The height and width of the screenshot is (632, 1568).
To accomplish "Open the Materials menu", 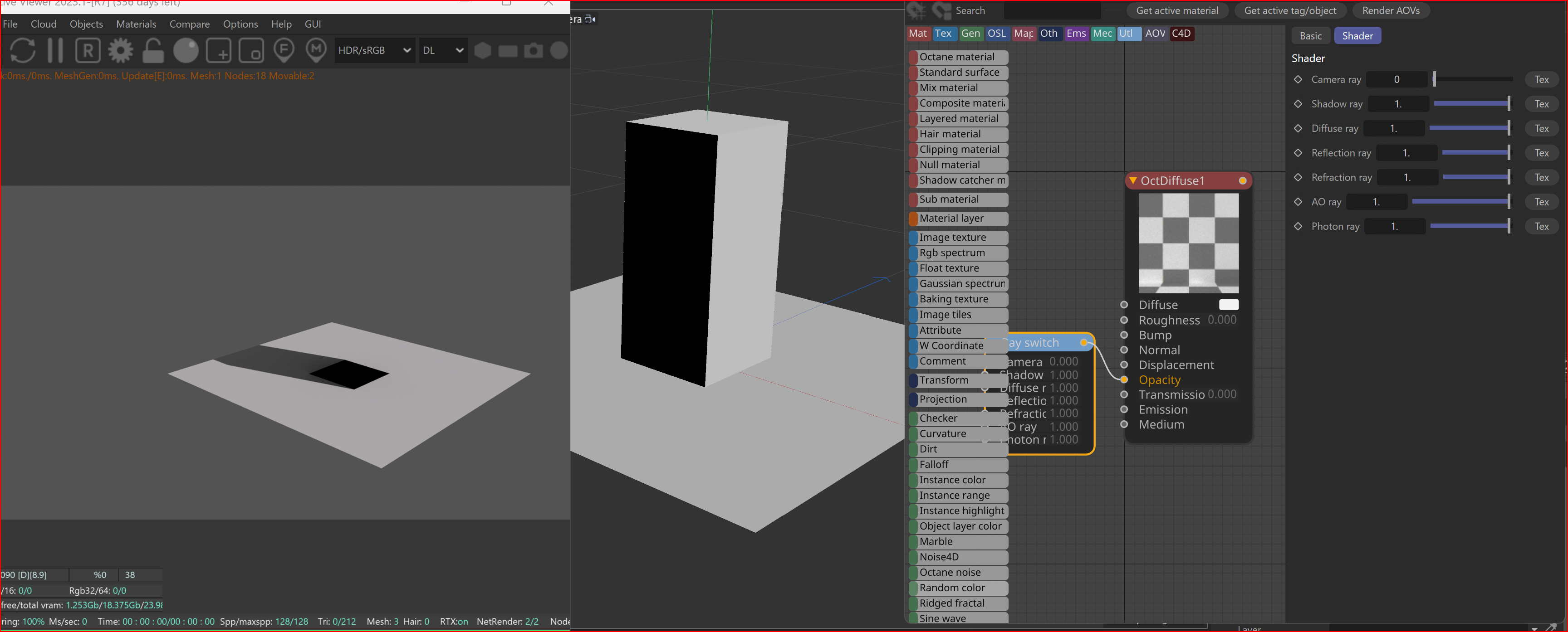I will pyautogui.click(x=136, y=24).
